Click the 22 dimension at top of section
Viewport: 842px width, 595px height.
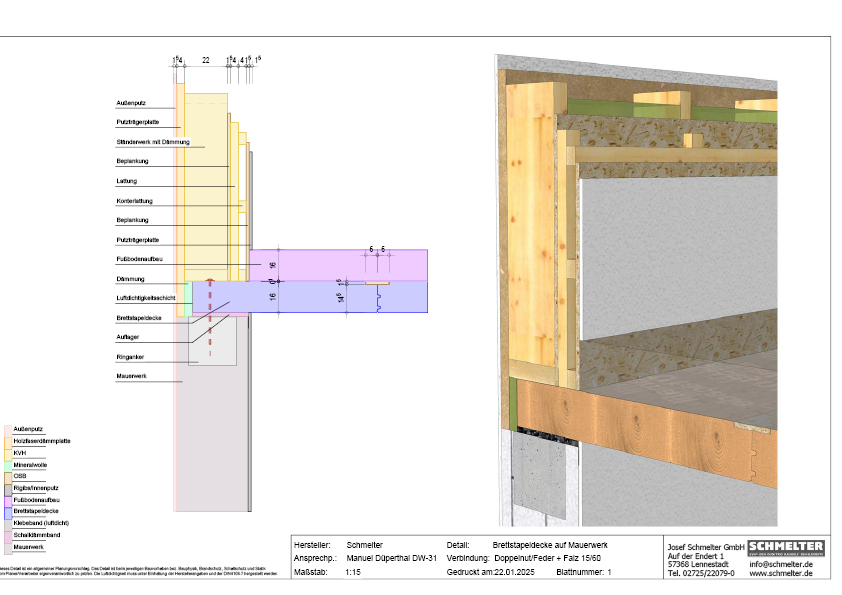pos(205,61)
